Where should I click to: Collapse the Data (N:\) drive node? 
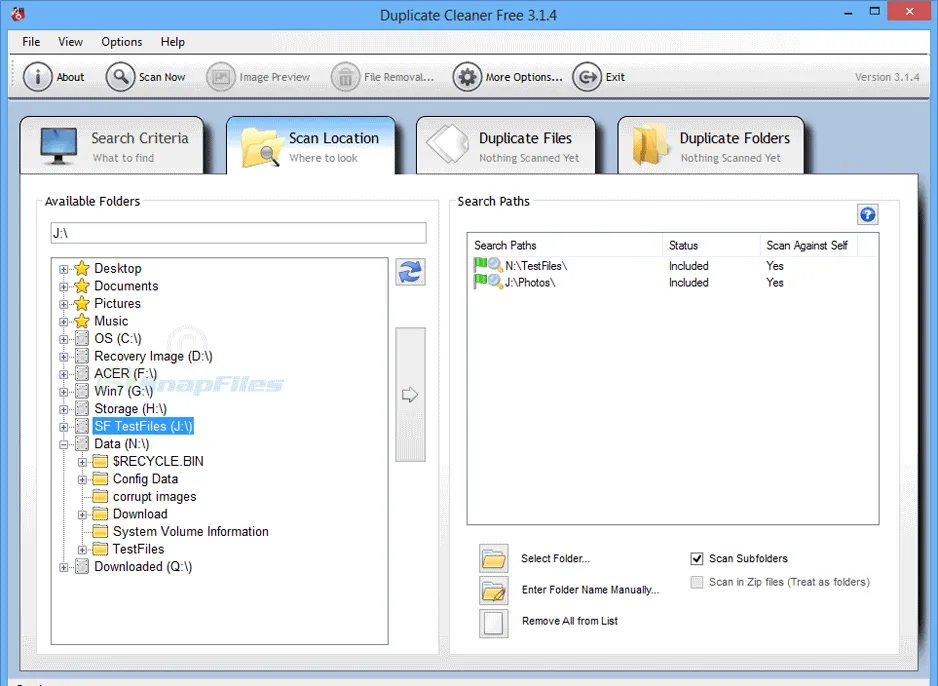pyautogui.click(x=63, y=444)
